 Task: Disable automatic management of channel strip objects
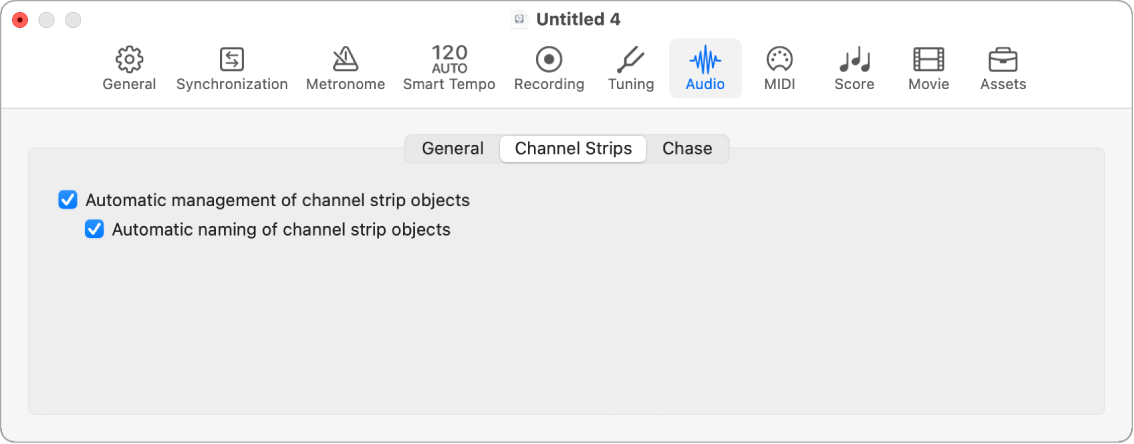(x=68, y=200)
